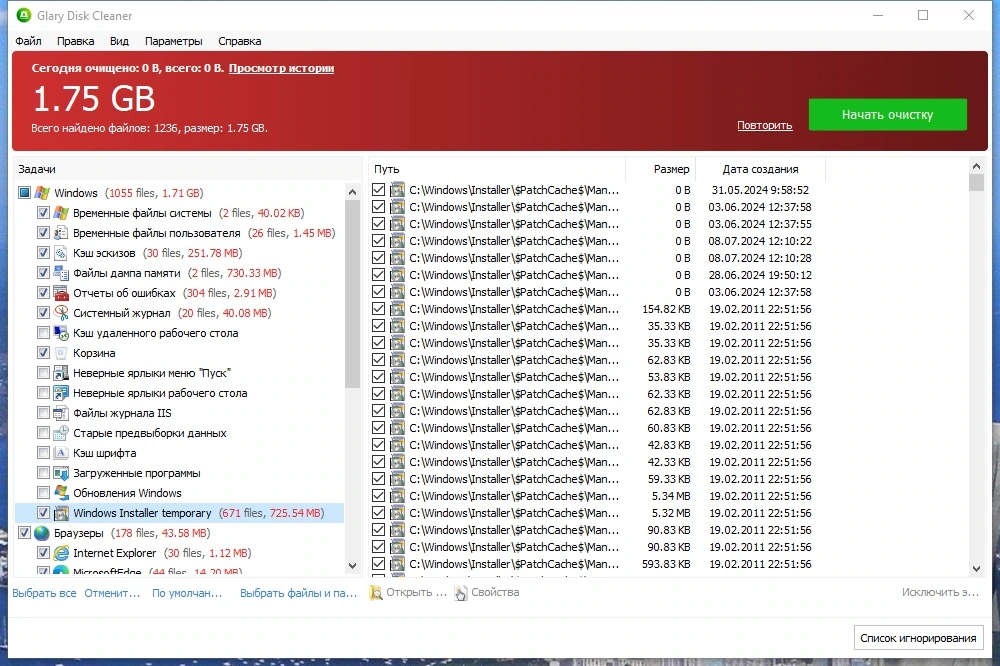
Task: Click the Начать очистку button
Action: pyautogui.click(x=887, y=114)
